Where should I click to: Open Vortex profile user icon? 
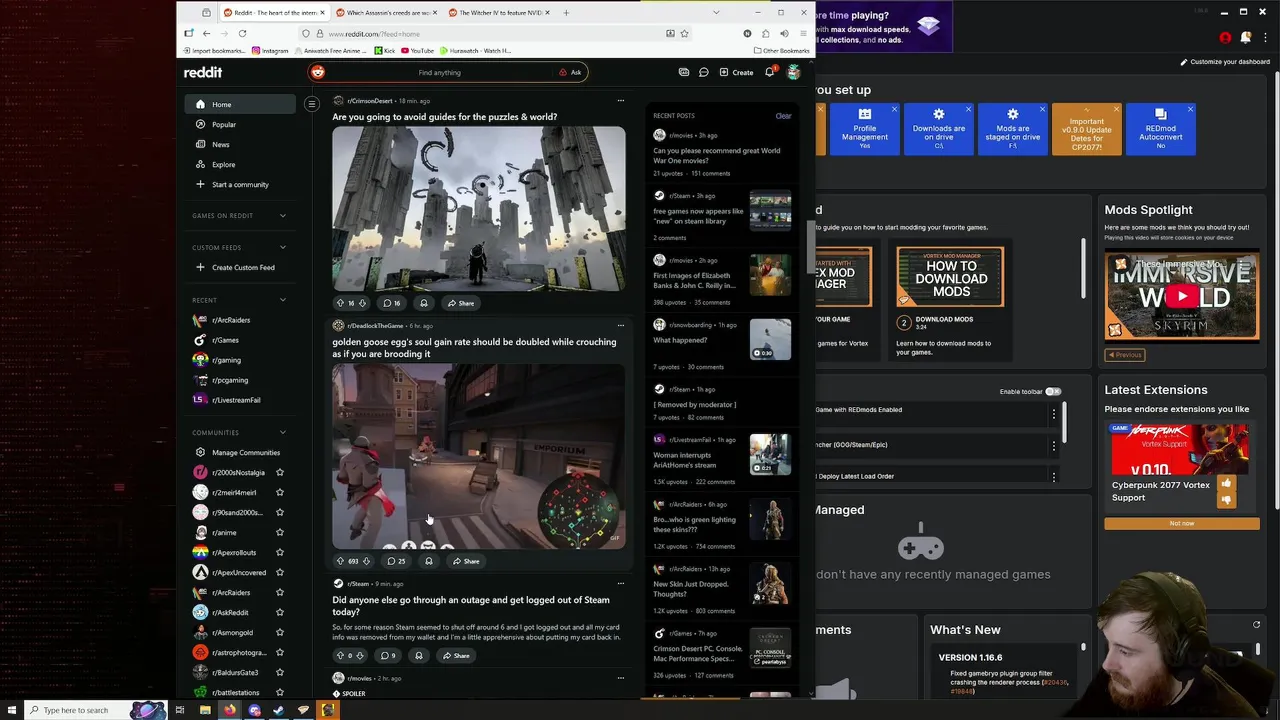[x=1225, y=38]
